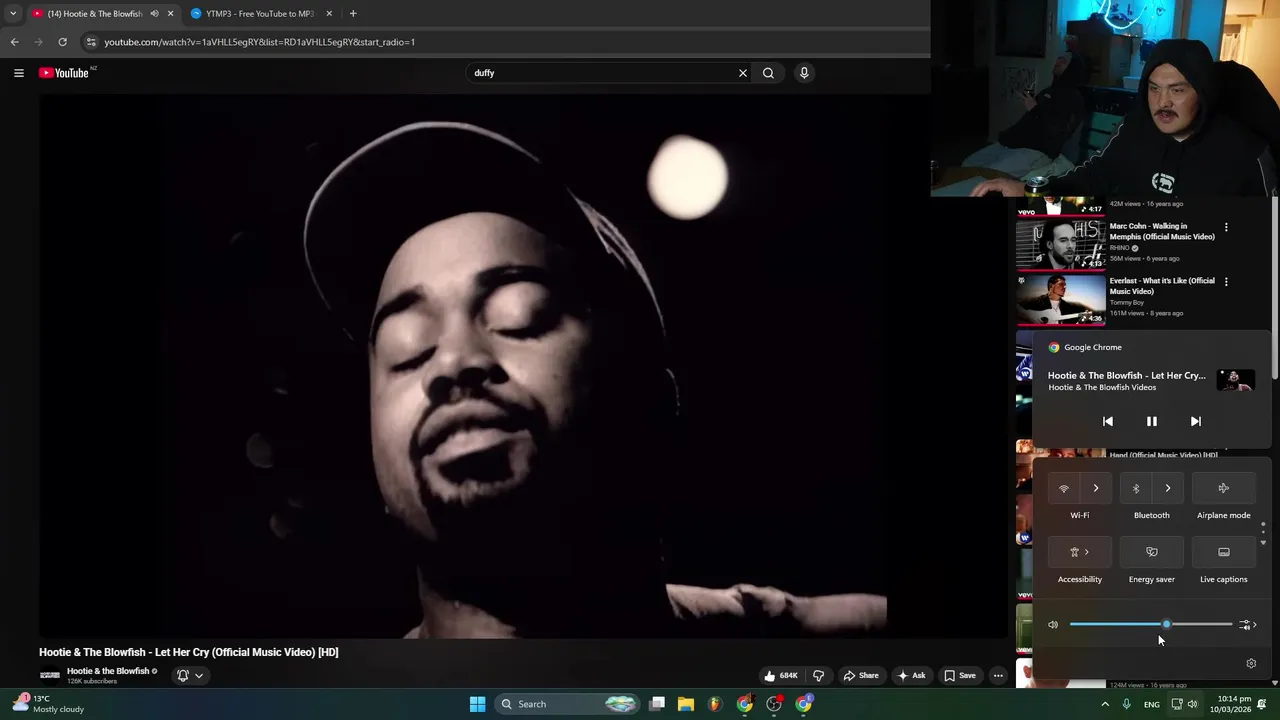Close the Hootie & The Blowfish tab

pyautogui.click(x=170, y=14)
